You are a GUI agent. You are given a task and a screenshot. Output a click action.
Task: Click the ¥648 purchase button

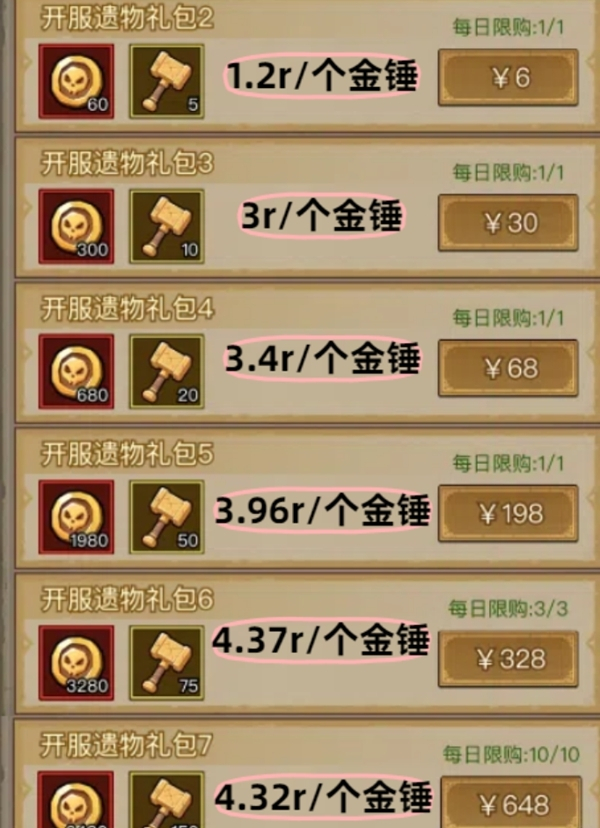(511, 803)
